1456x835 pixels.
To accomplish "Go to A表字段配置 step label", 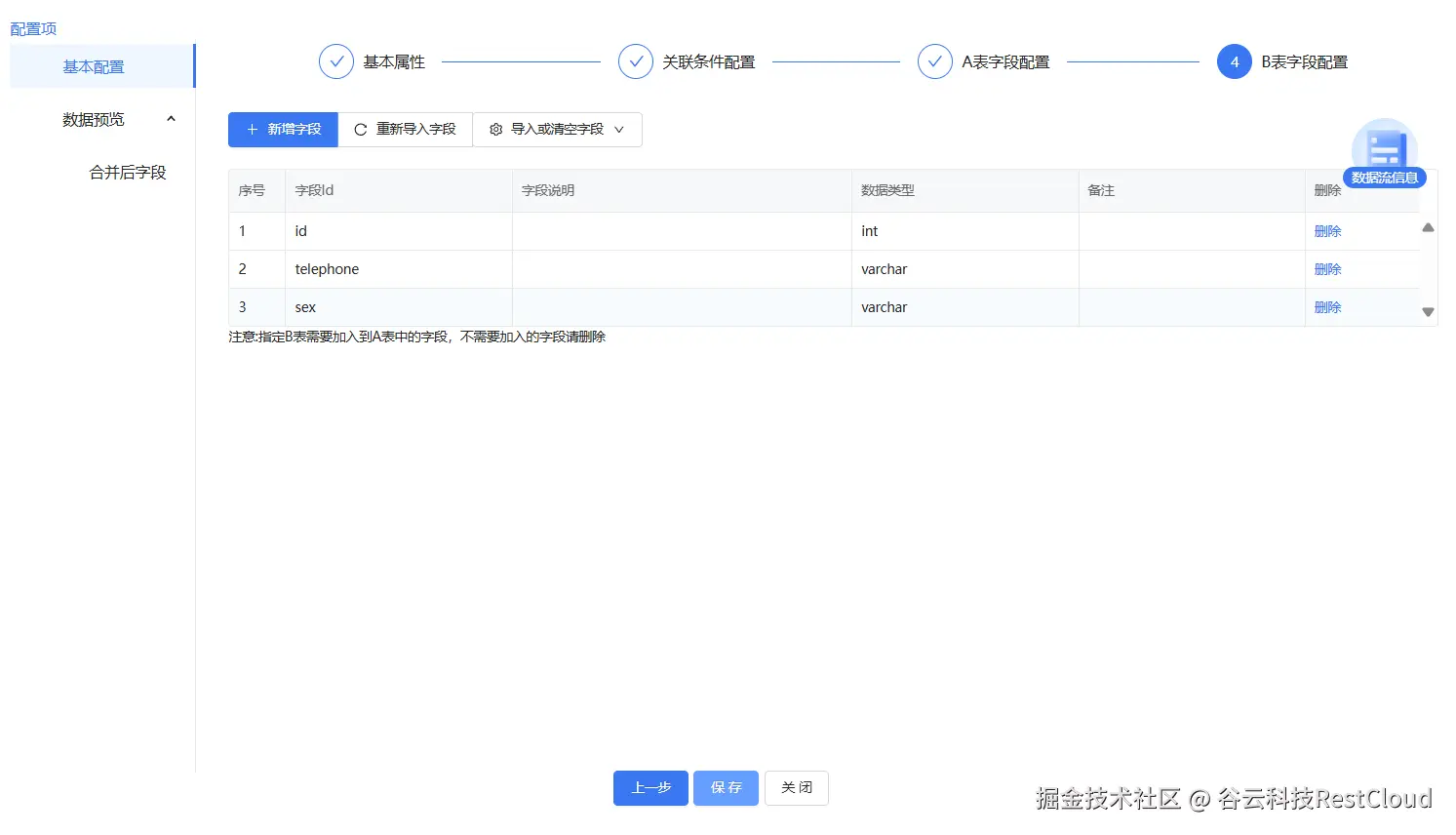I will click(x=1005, y=61).
